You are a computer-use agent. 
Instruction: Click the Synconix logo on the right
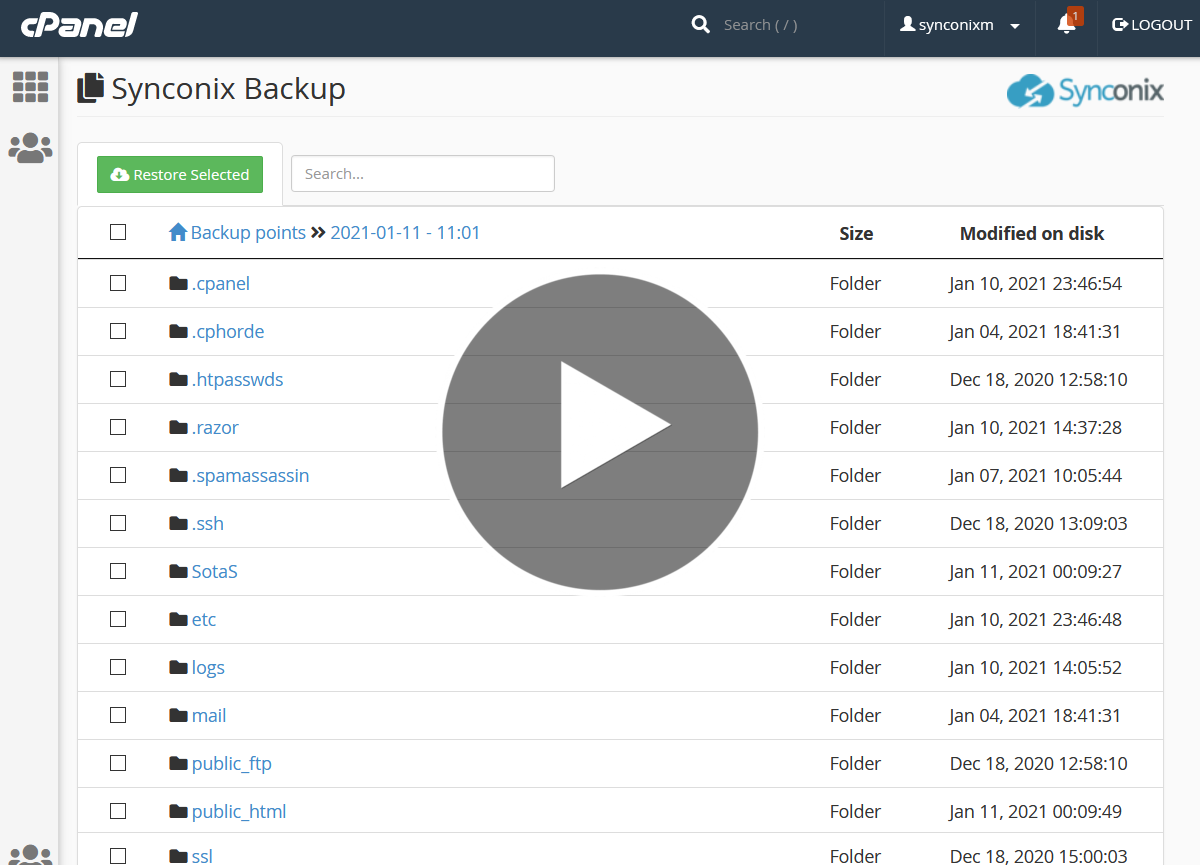click(x=1085, y=91)
